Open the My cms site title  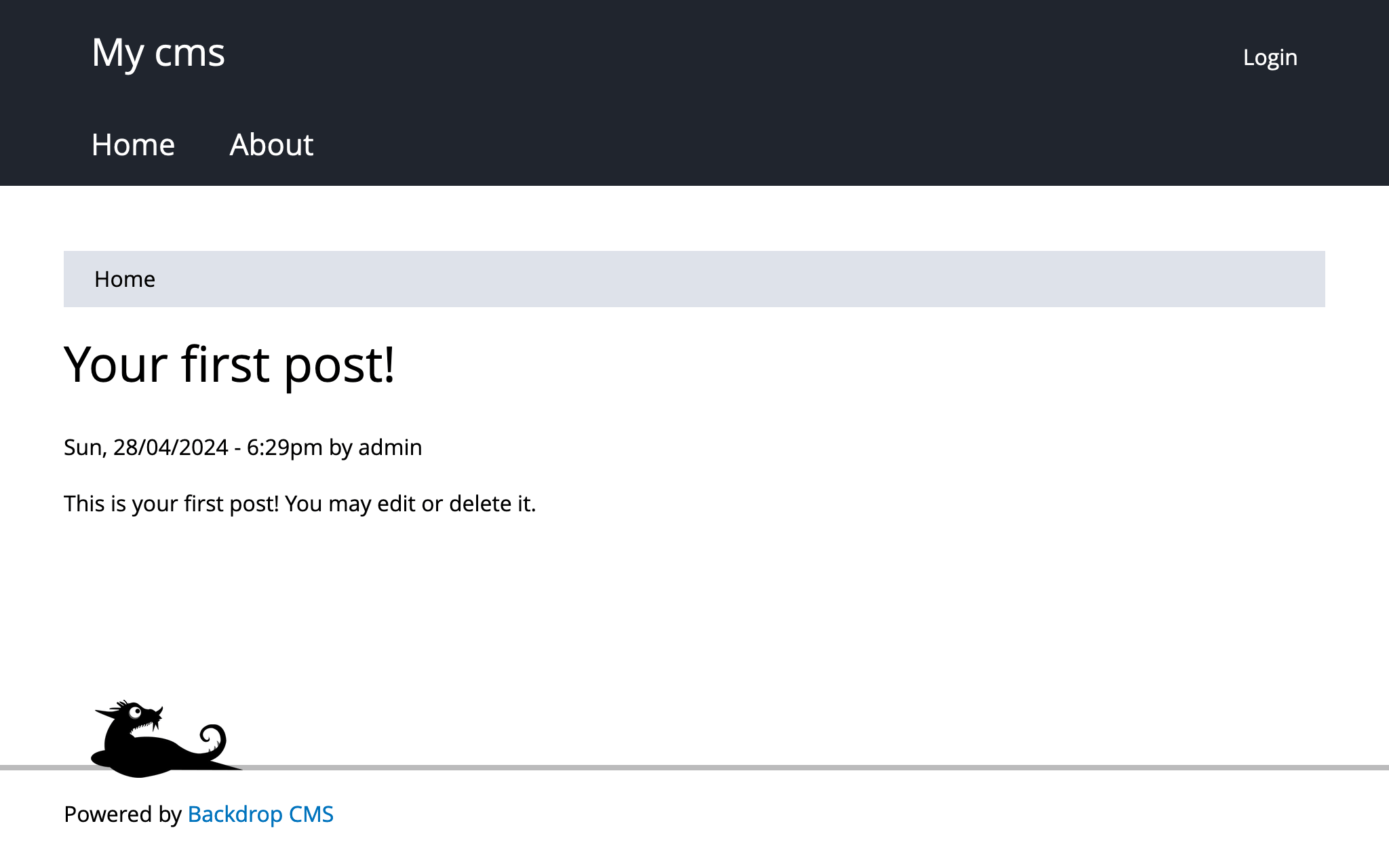tap(158, 53)
